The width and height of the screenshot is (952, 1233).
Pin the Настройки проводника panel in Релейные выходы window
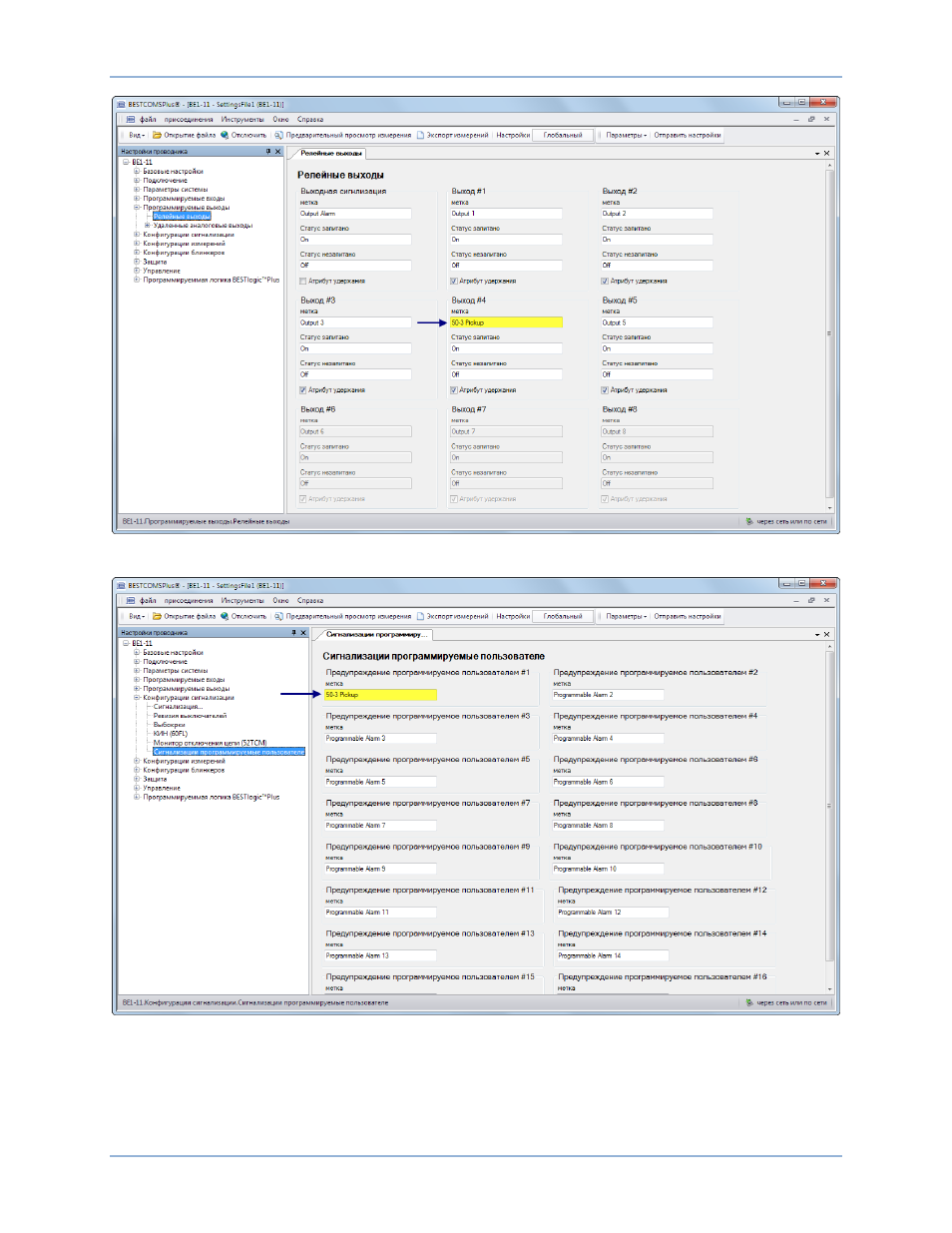click(268, 152)
